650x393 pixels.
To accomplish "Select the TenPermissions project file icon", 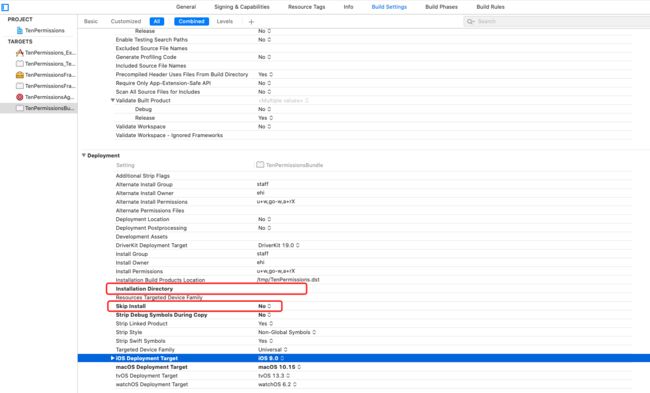I will [19, 30].
